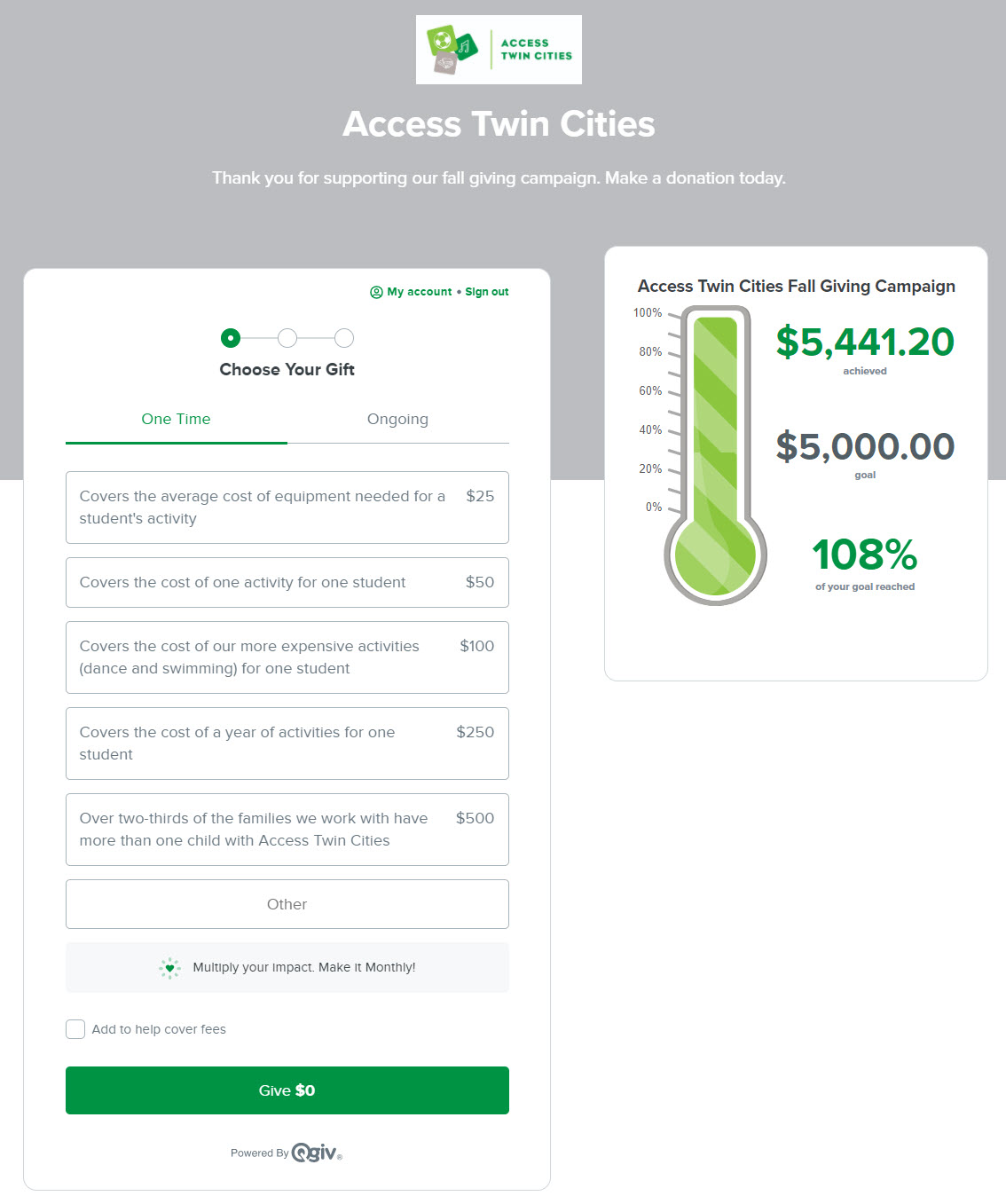Select the $500 families donation option
The image size is (1006, 1204).
[287, 830]
